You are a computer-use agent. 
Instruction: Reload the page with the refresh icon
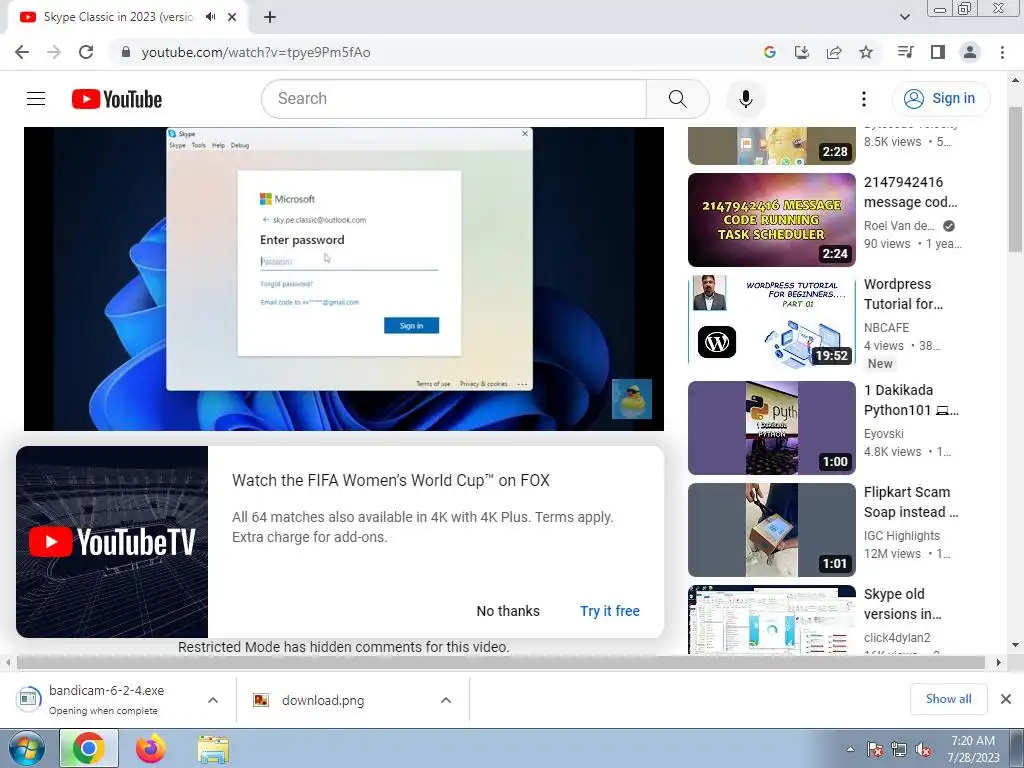point(86,52)
